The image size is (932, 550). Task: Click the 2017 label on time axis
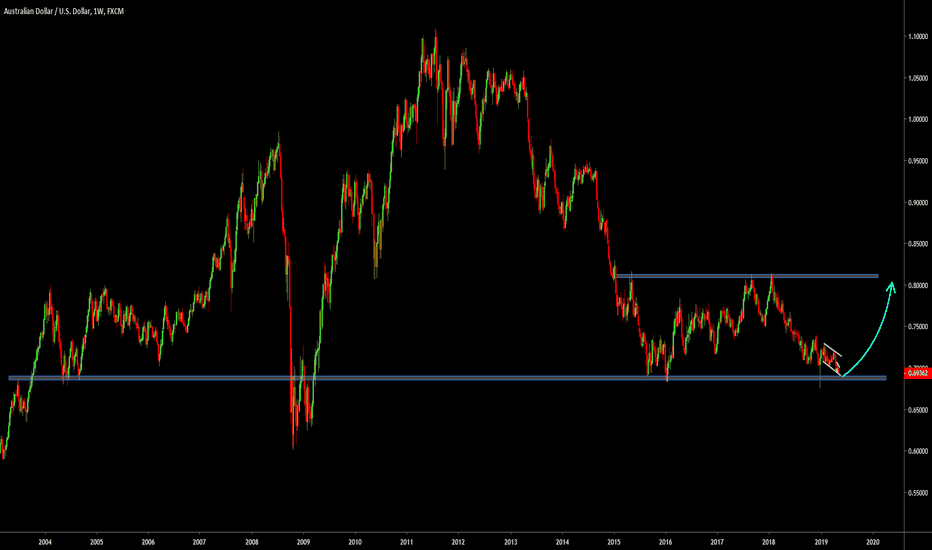717,542
